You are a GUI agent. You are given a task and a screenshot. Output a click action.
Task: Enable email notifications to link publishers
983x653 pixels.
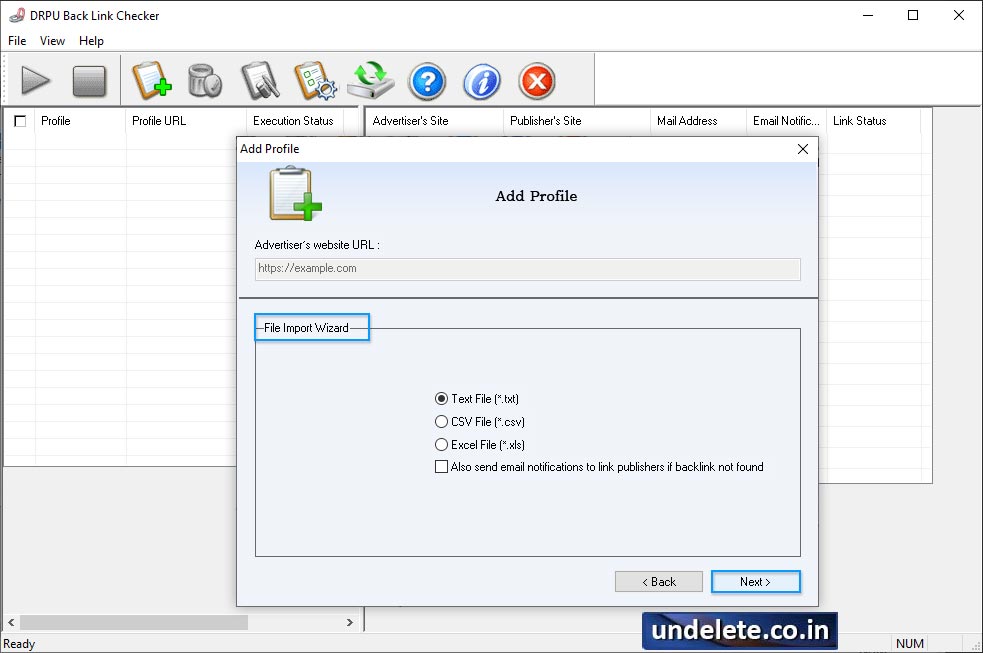441,466
